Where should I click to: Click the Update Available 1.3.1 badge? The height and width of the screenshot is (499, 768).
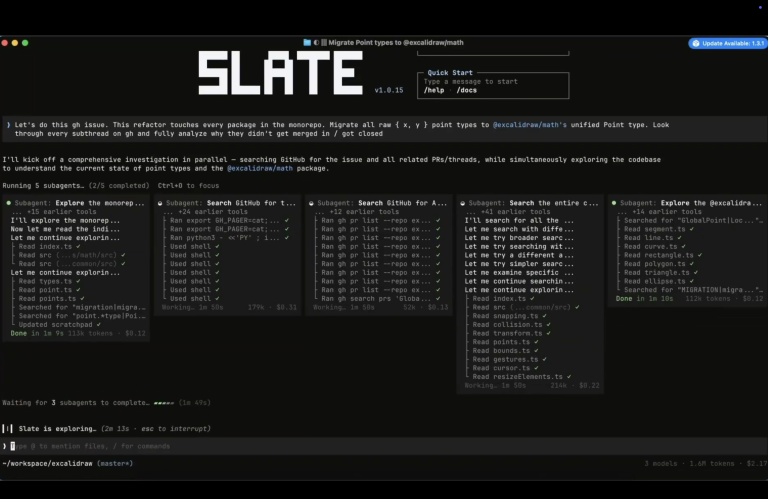(728, 43)
